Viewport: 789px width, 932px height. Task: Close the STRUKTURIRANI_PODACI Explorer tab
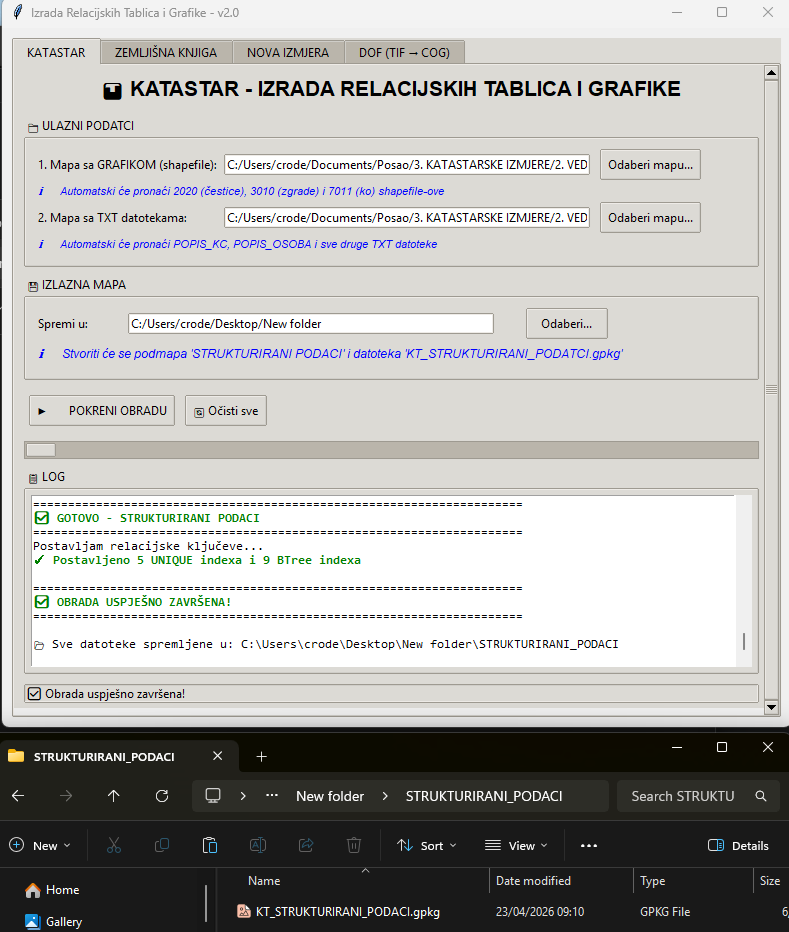(x=218, y=756)
